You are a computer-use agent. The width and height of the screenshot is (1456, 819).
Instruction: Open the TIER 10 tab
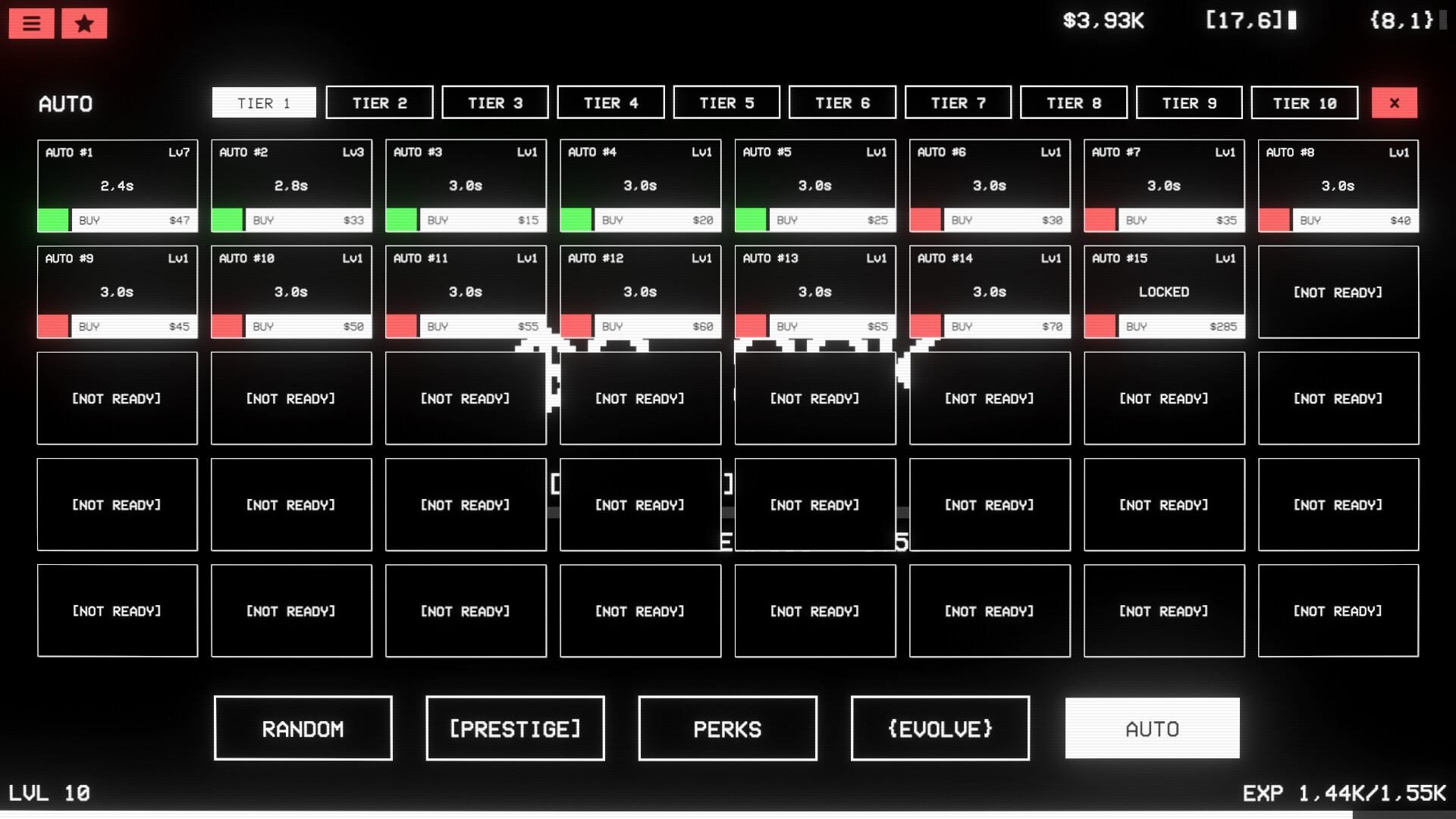pyautogui.click(x=1304, y=103)
